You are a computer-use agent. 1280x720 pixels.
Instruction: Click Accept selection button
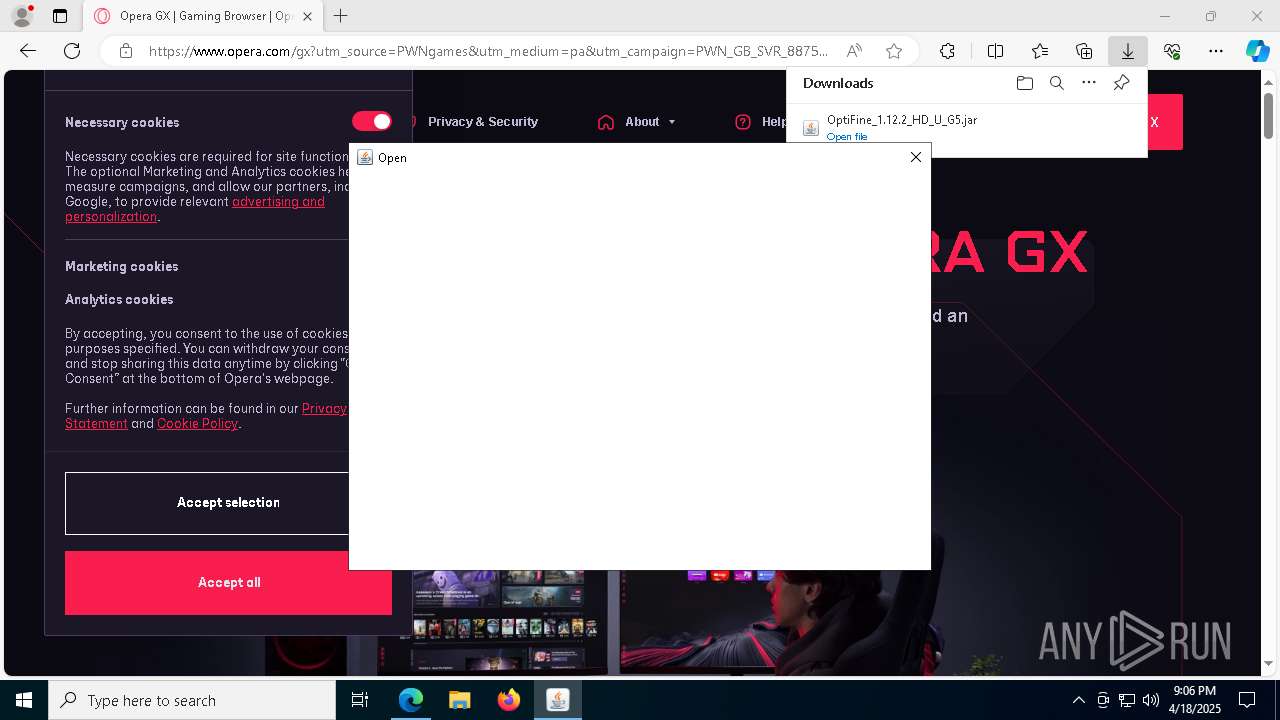click(x=228, y=503)
